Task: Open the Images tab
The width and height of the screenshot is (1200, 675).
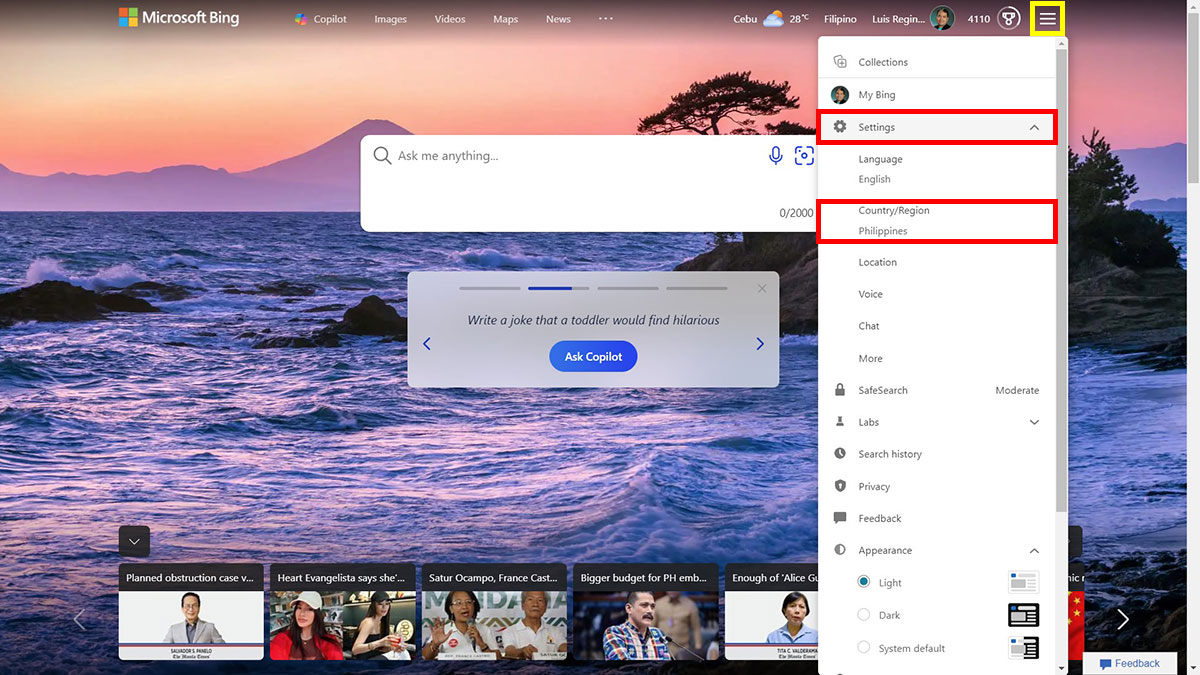Action: tap(390, 19)
